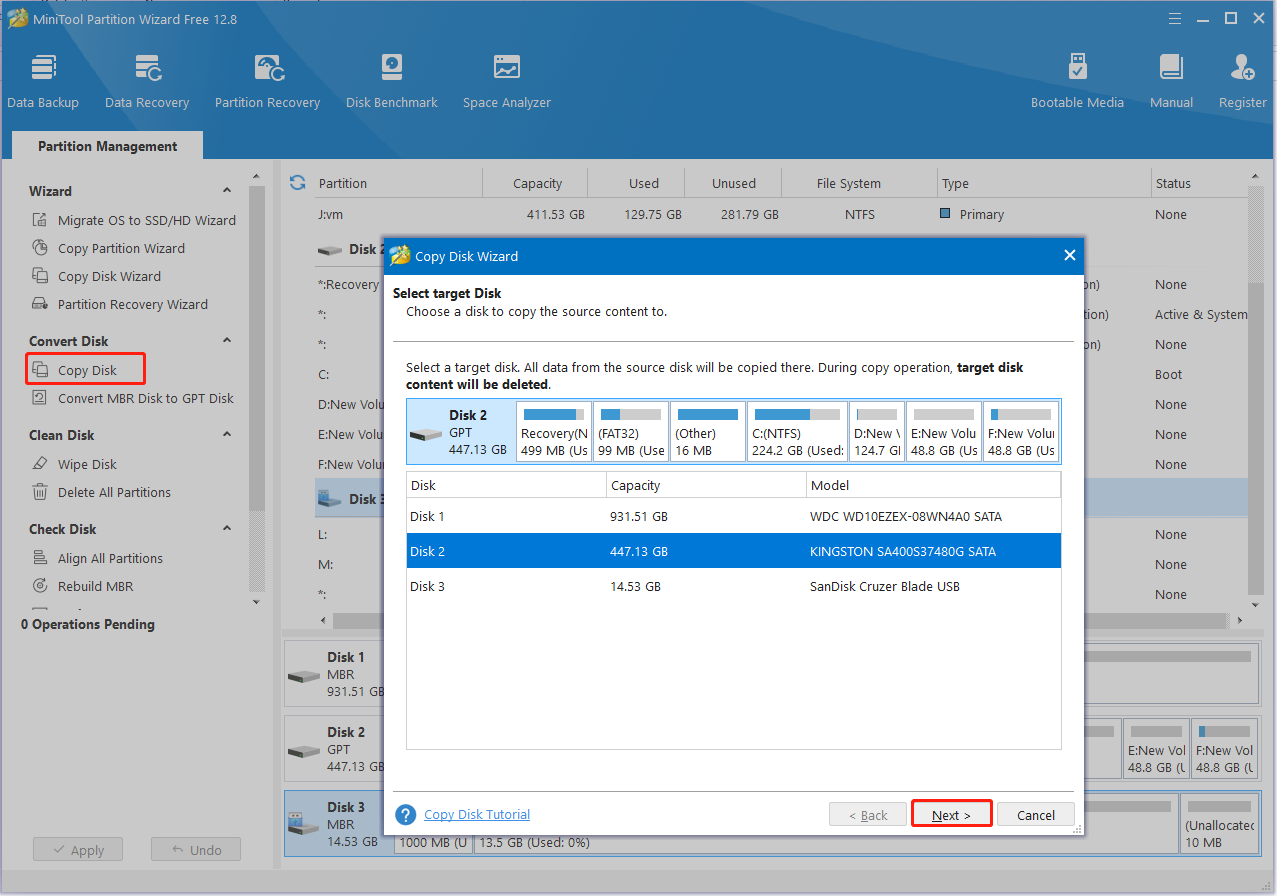Choose Migrate OS to SSD/HD Wizard

pos(146,220)
